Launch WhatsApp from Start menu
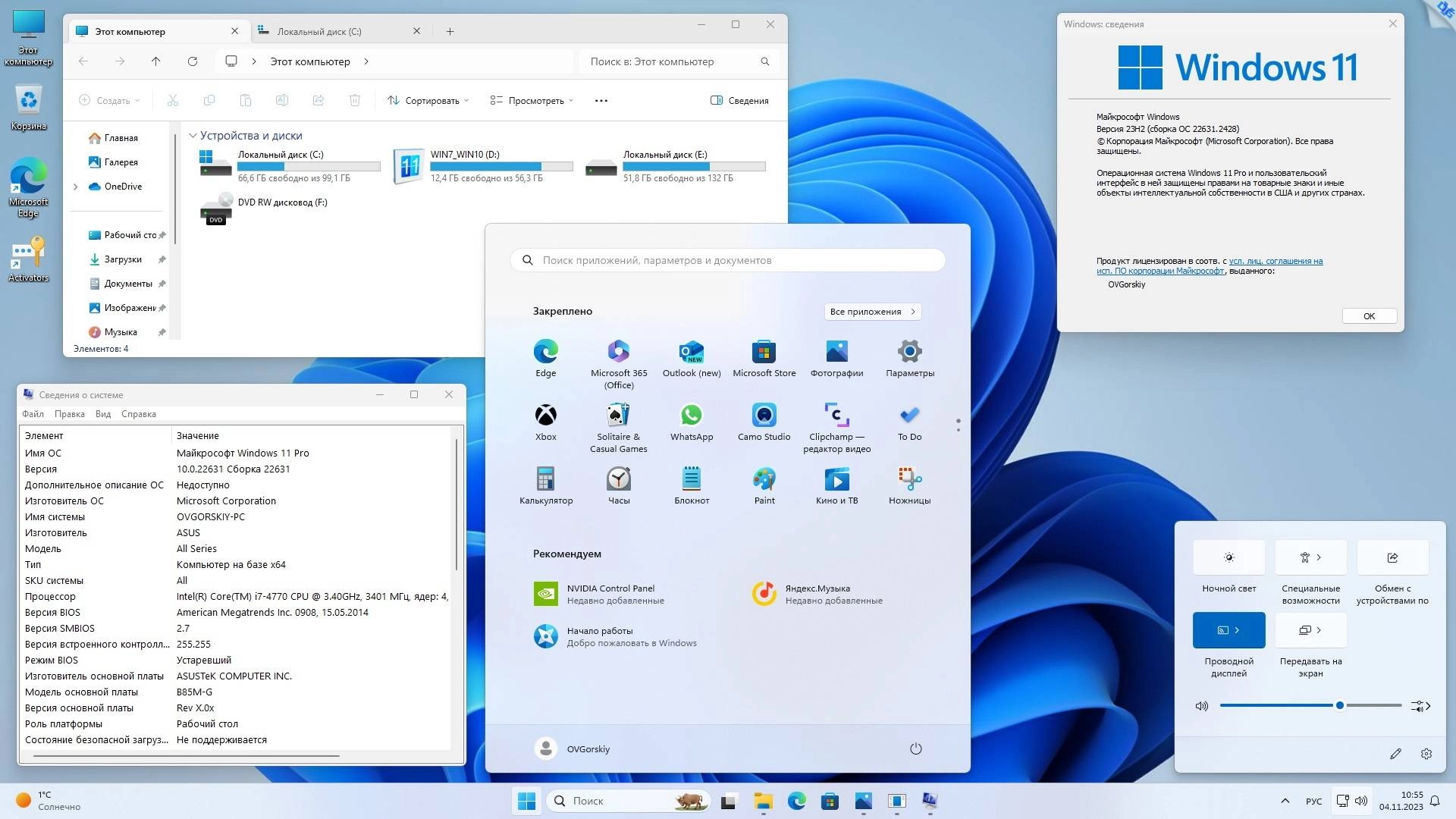This screenshot has width=1456, height=819. coord(692,422)
